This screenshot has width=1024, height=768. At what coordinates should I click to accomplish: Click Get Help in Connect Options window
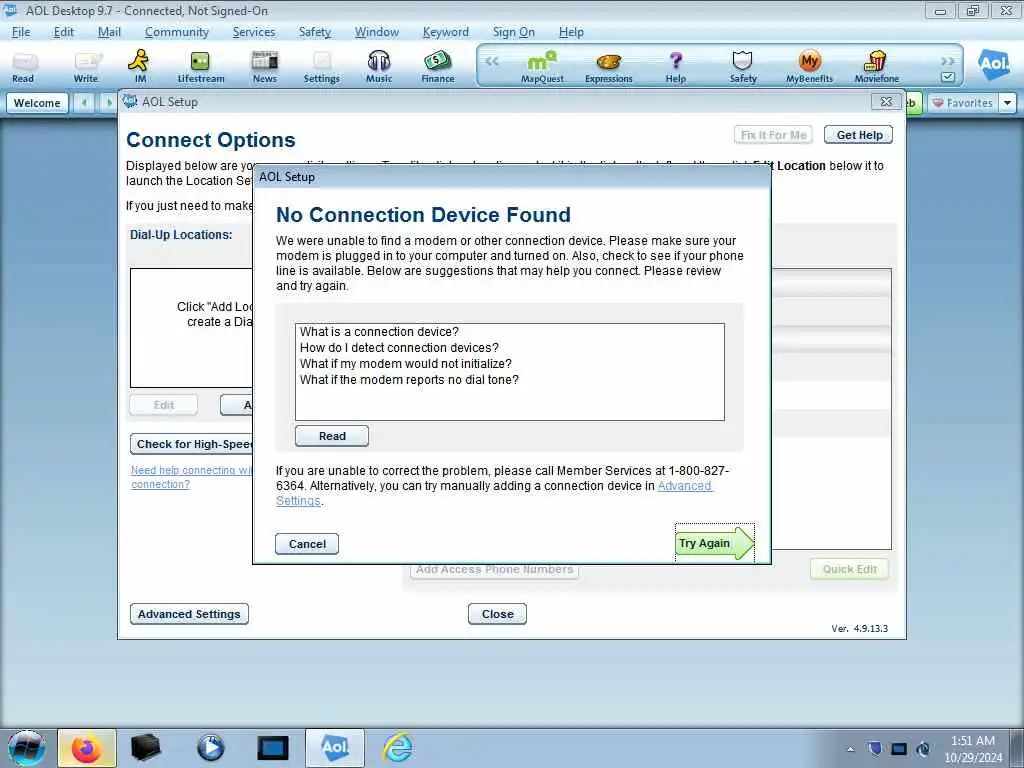tap(859, 135)
